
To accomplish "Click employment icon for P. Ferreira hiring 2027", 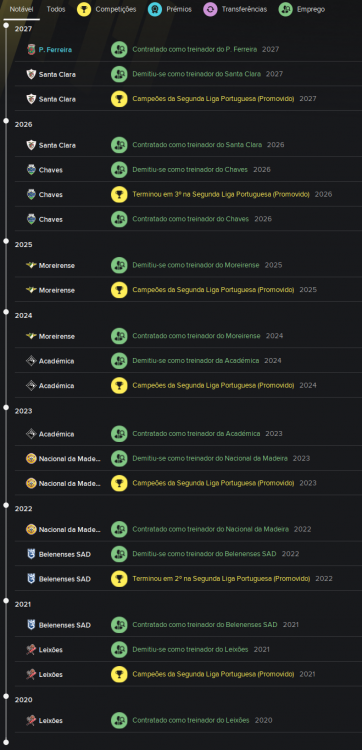I will click(x=119, y=49).
